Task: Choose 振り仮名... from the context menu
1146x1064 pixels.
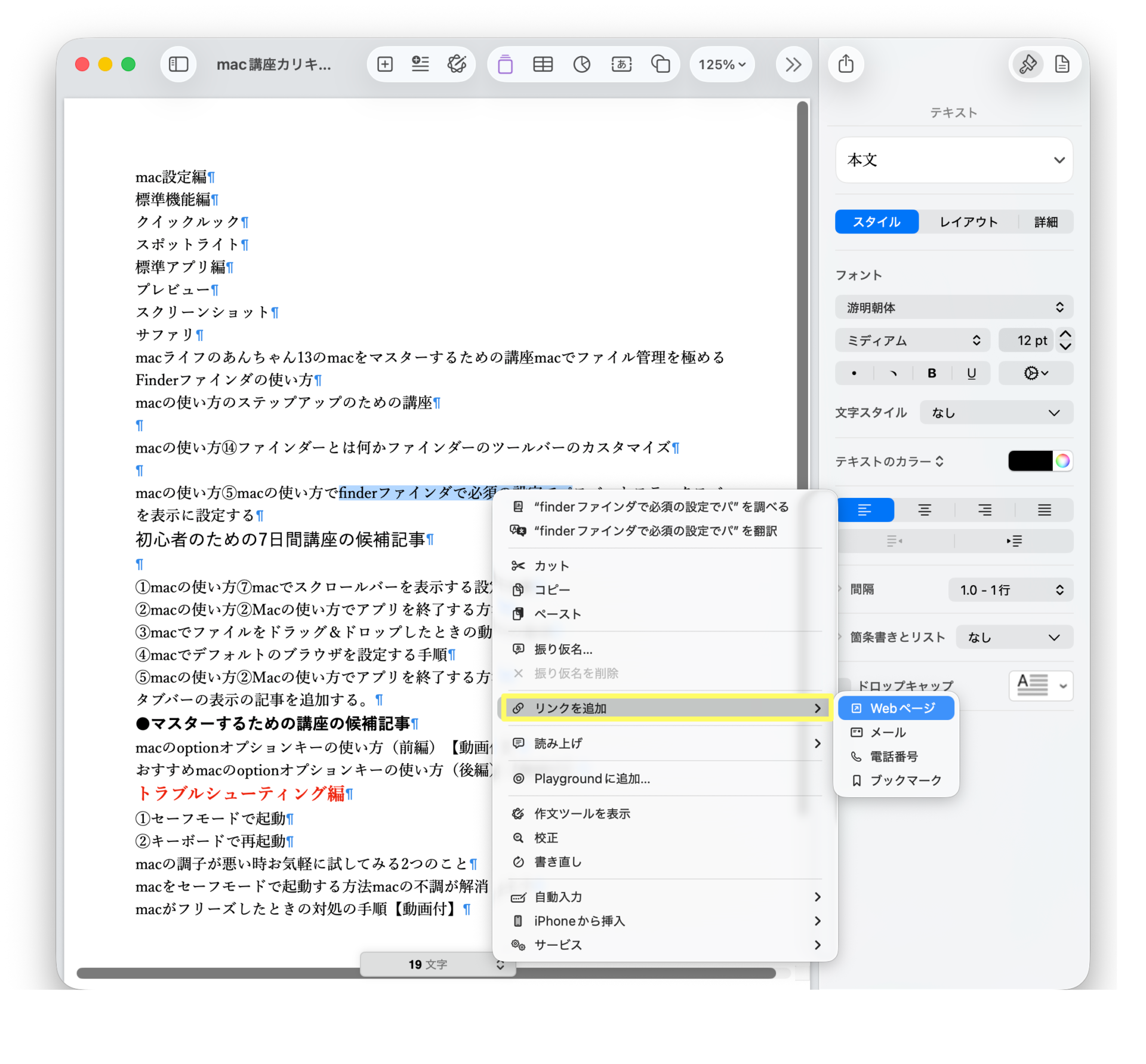Action: tap(665, 649)
